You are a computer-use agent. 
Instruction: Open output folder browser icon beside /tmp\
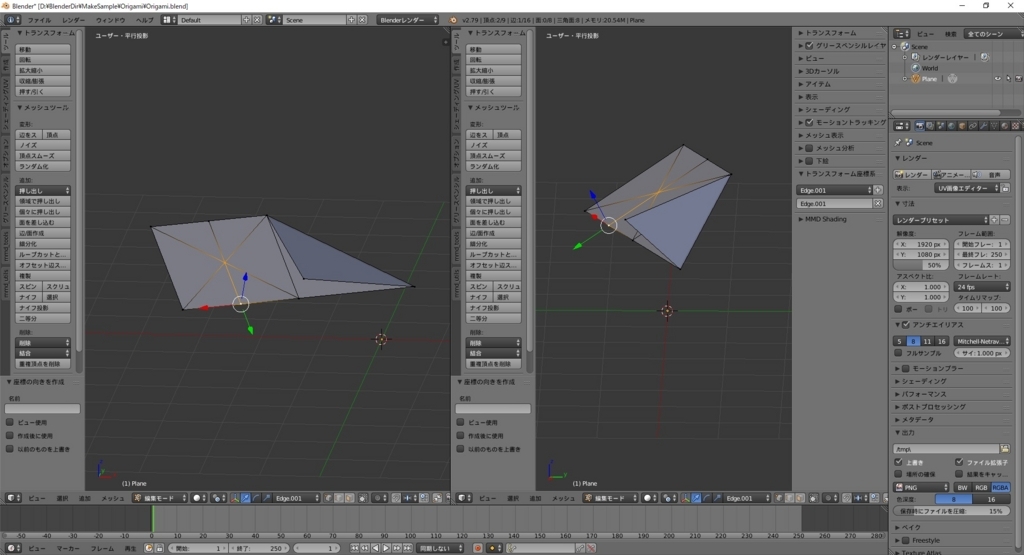(x=1004, y=449)
